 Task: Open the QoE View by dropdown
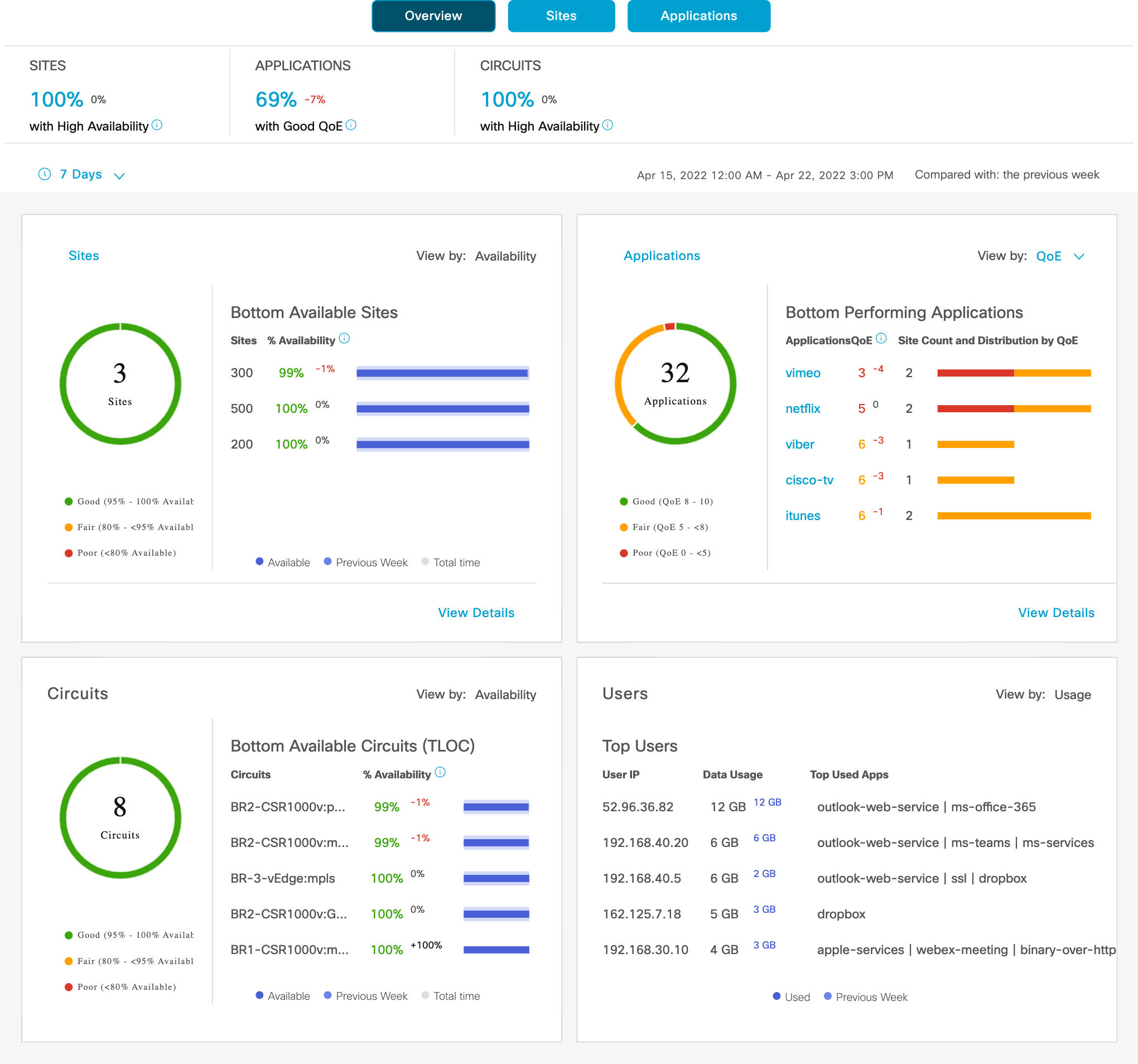click(x=1049, y=256)
